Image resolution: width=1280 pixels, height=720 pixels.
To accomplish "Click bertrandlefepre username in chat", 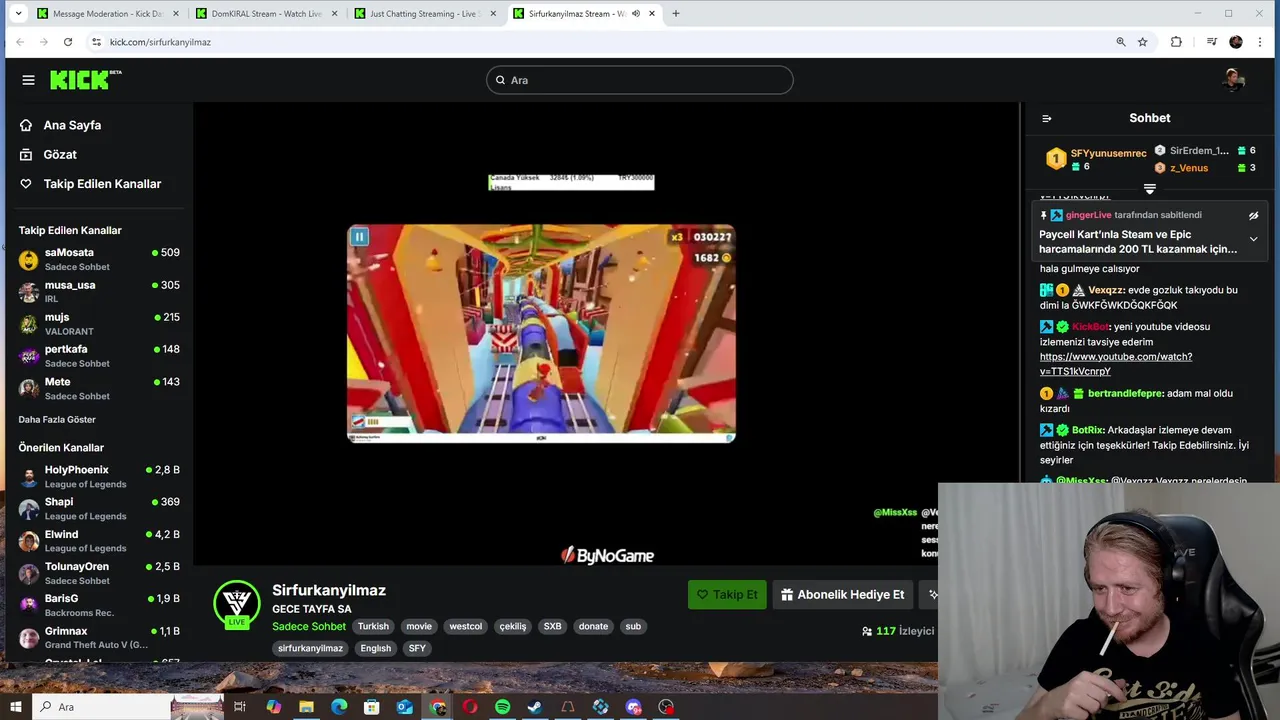I will pyautogui.click(x=1126, y=394).
